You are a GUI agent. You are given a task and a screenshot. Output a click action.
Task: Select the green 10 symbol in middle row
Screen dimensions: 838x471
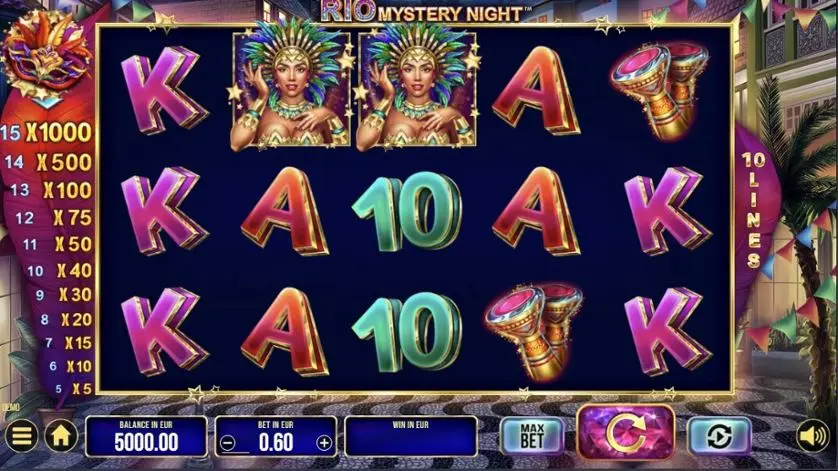(x=407, y=211)
